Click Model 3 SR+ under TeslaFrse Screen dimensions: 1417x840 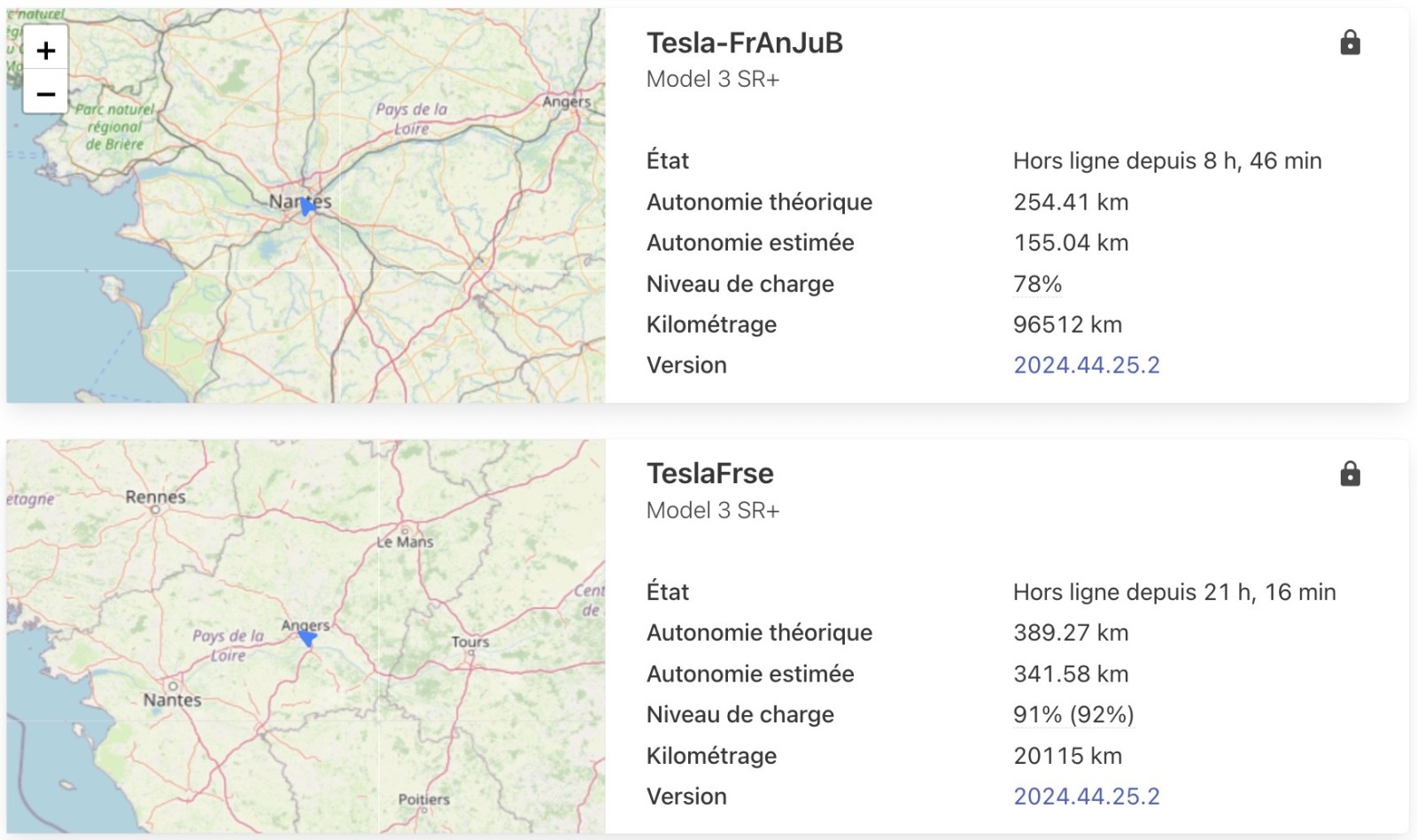coord(713,510)
